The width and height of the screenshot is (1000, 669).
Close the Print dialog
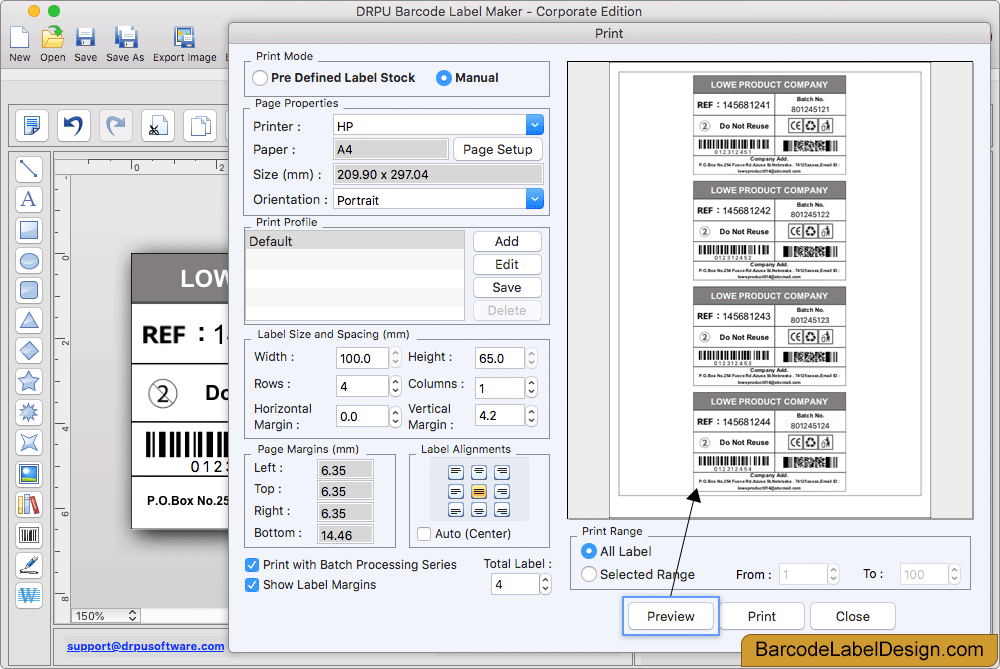point(853,616)
